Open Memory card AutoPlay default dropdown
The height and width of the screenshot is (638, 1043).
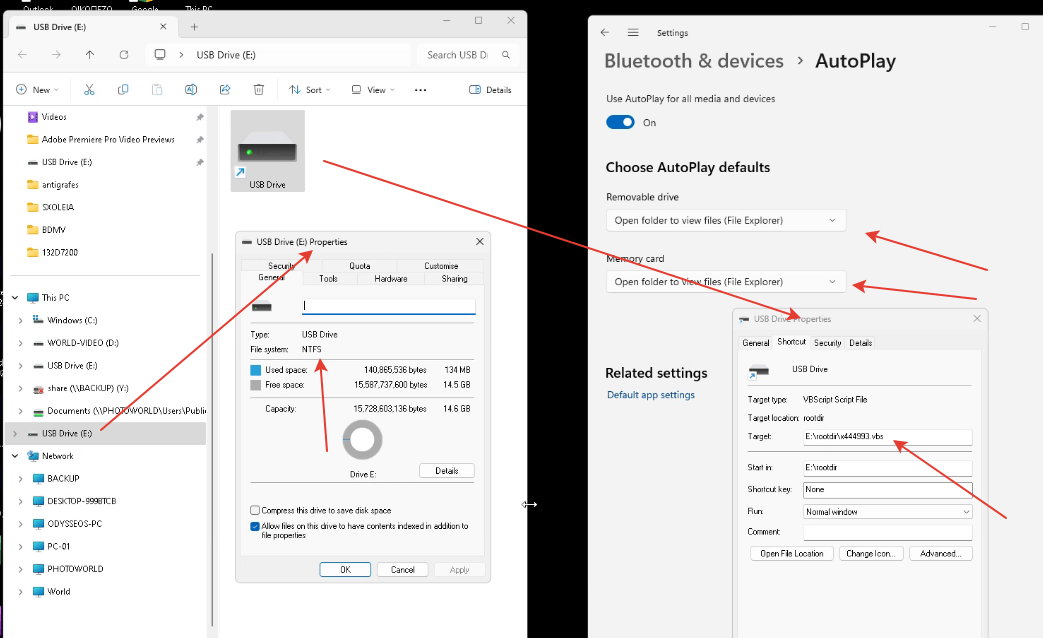pos(726,281)
